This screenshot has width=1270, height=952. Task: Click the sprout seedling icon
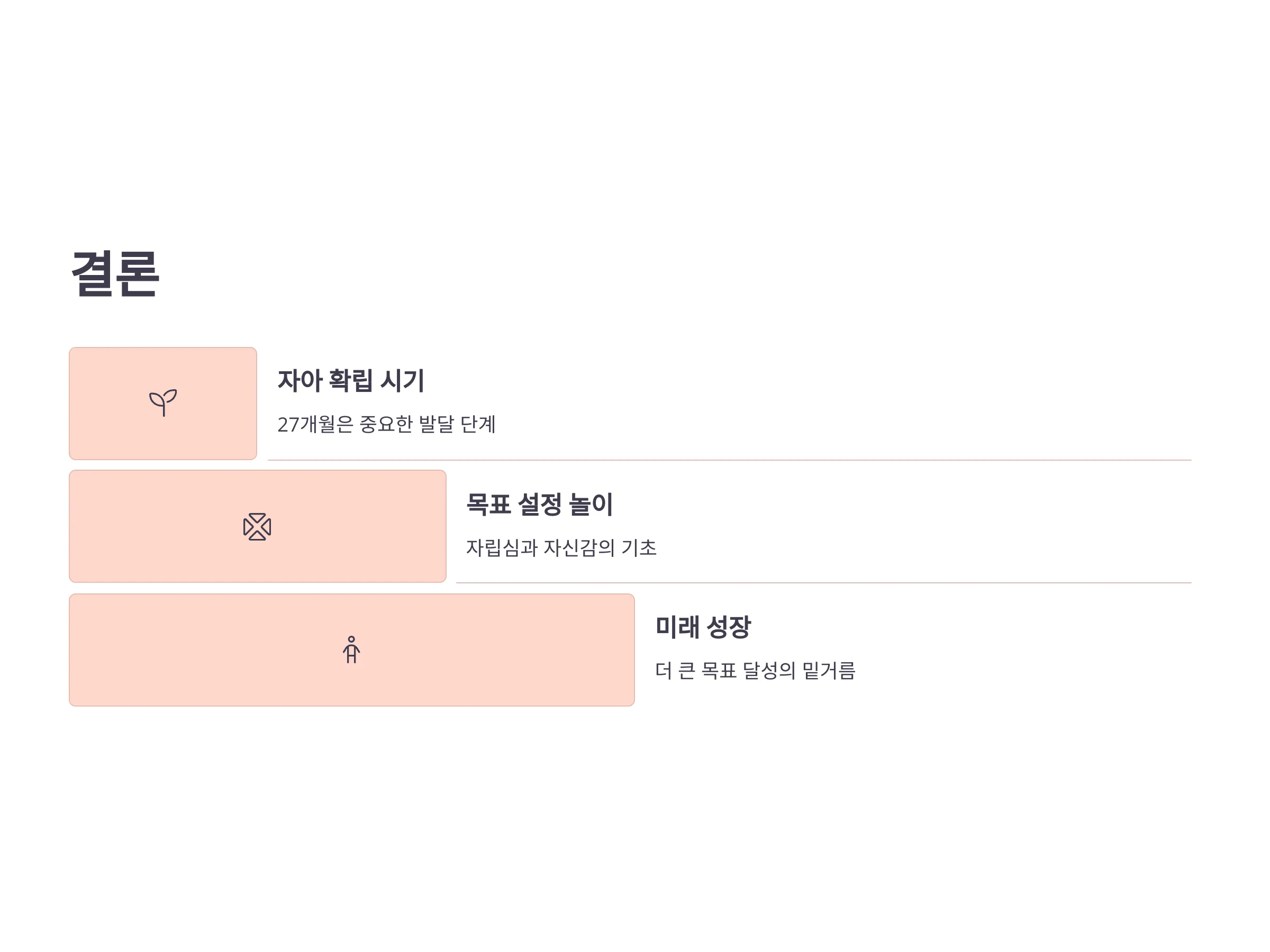point(163,403)
